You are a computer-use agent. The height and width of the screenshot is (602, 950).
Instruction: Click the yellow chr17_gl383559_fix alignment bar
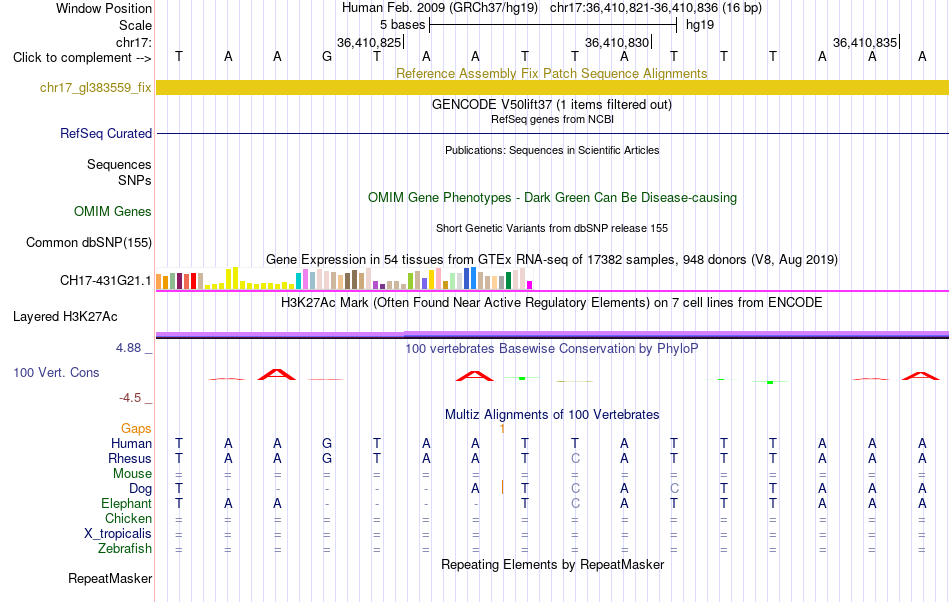[x=552, y=87]
